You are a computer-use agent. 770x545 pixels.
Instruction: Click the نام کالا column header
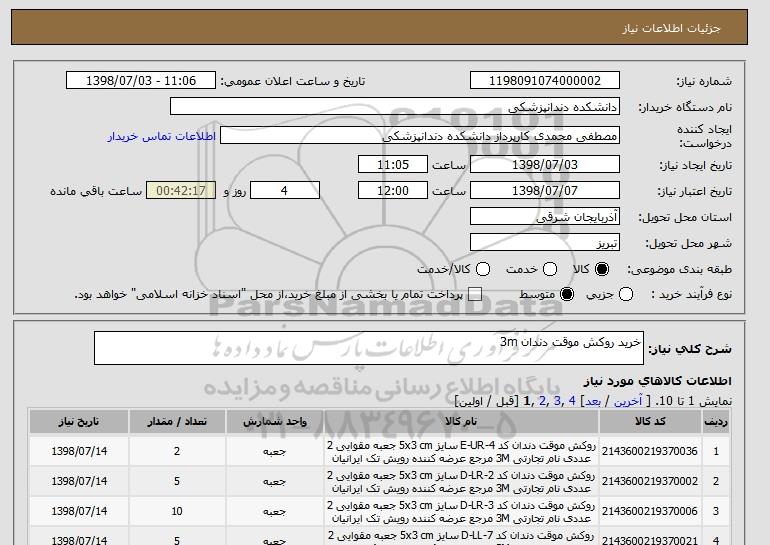coord(461,422)
